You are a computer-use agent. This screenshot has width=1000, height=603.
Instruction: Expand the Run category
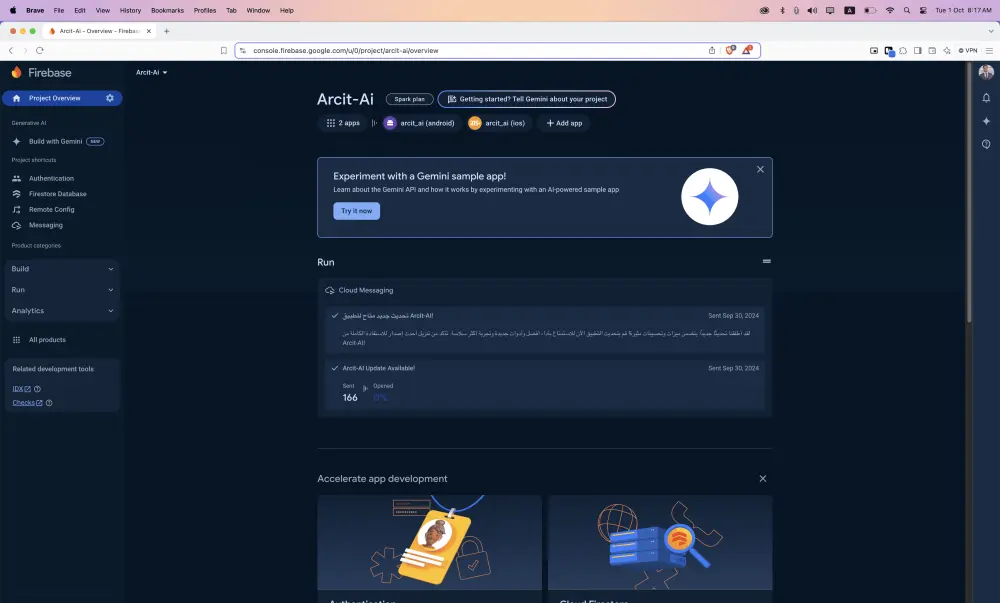tap(62, 289)
